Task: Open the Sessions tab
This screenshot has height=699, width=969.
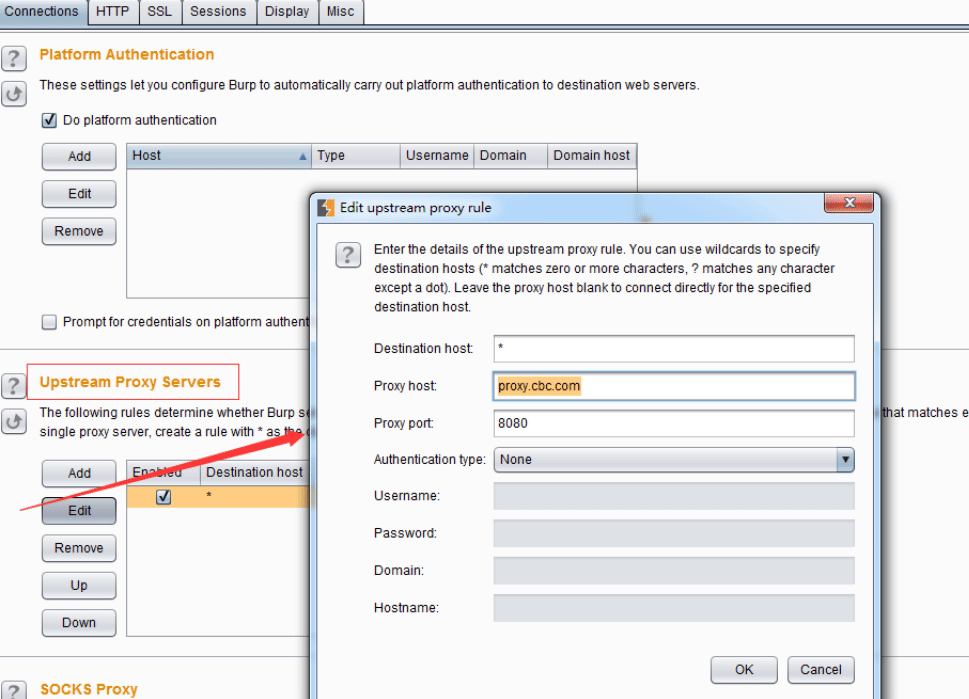Action: coord(218,12)
